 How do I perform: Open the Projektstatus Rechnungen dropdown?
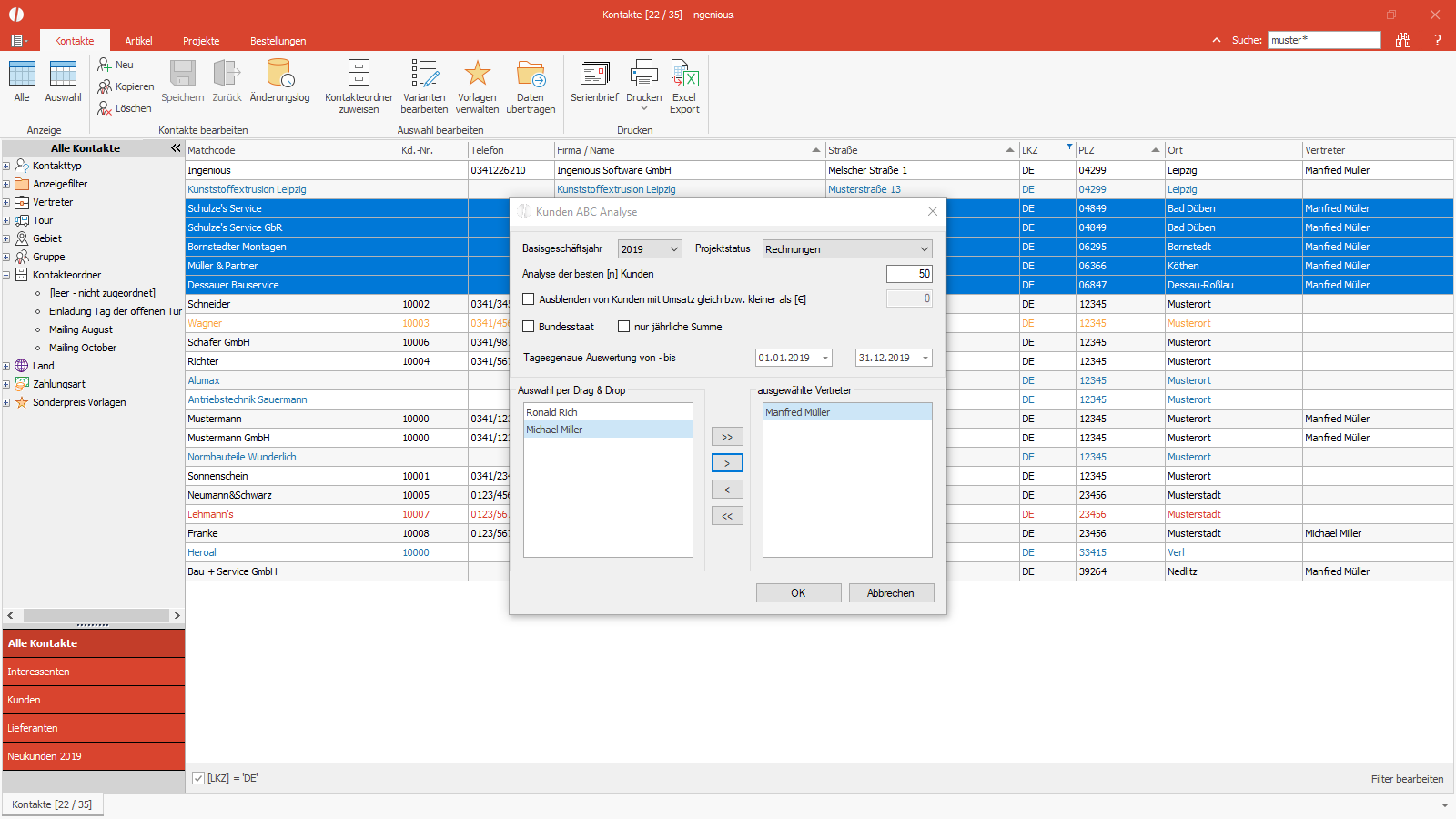(847, 248)
